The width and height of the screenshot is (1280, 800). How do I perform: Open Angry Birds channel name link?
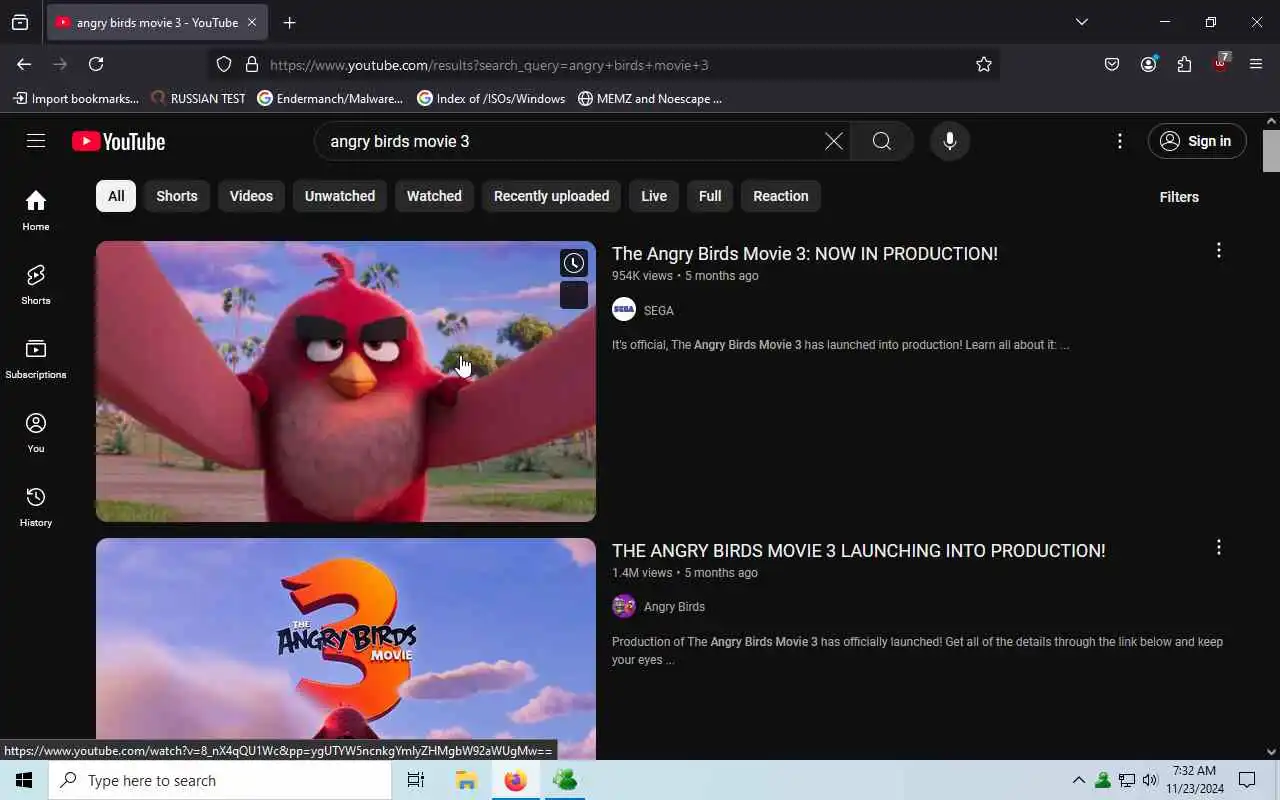coord(675,607)
